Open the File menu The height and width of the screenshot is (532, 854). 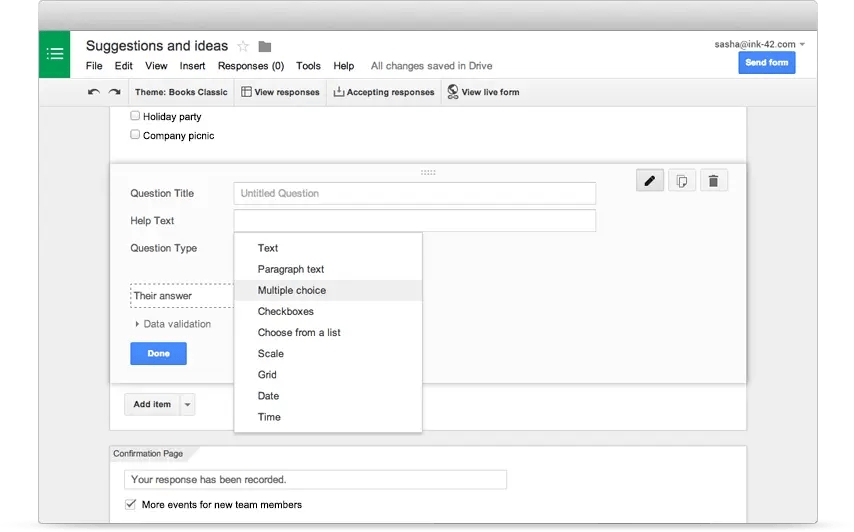pyautogui.click(x=94, y=66)
